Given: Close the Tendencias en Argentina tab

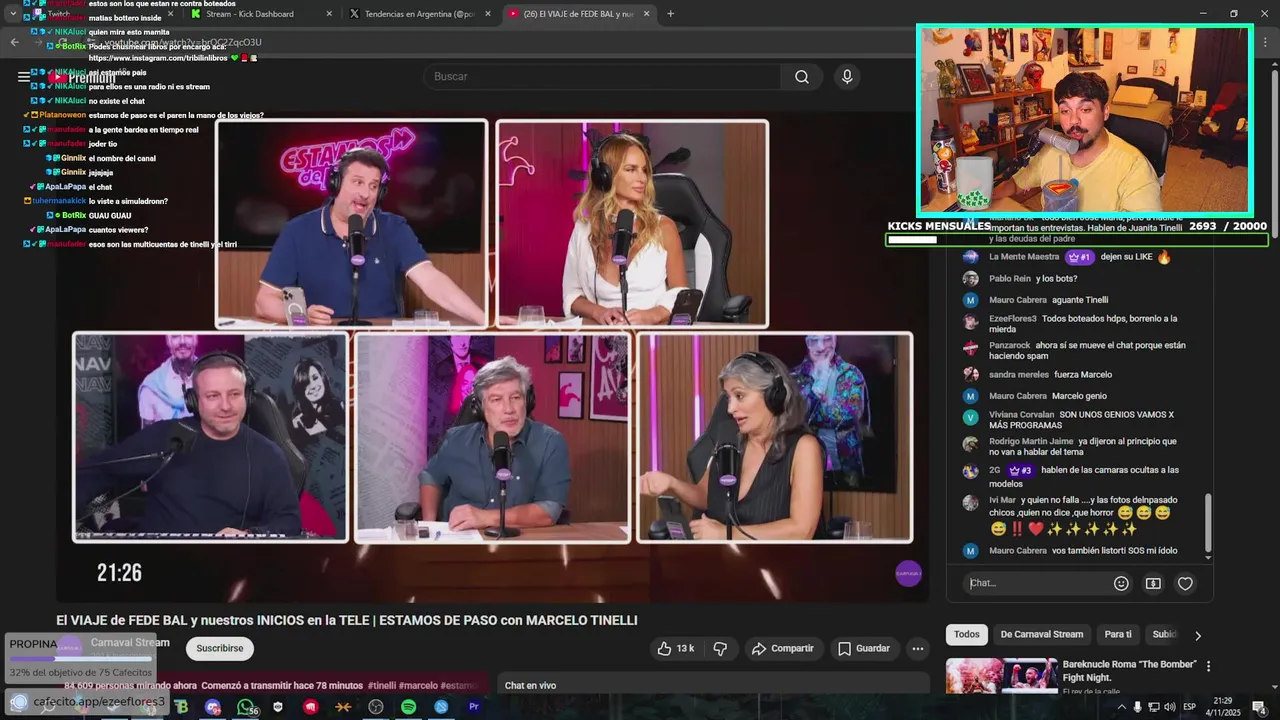Looking at the screenshot, I should [x=488, y=14].
